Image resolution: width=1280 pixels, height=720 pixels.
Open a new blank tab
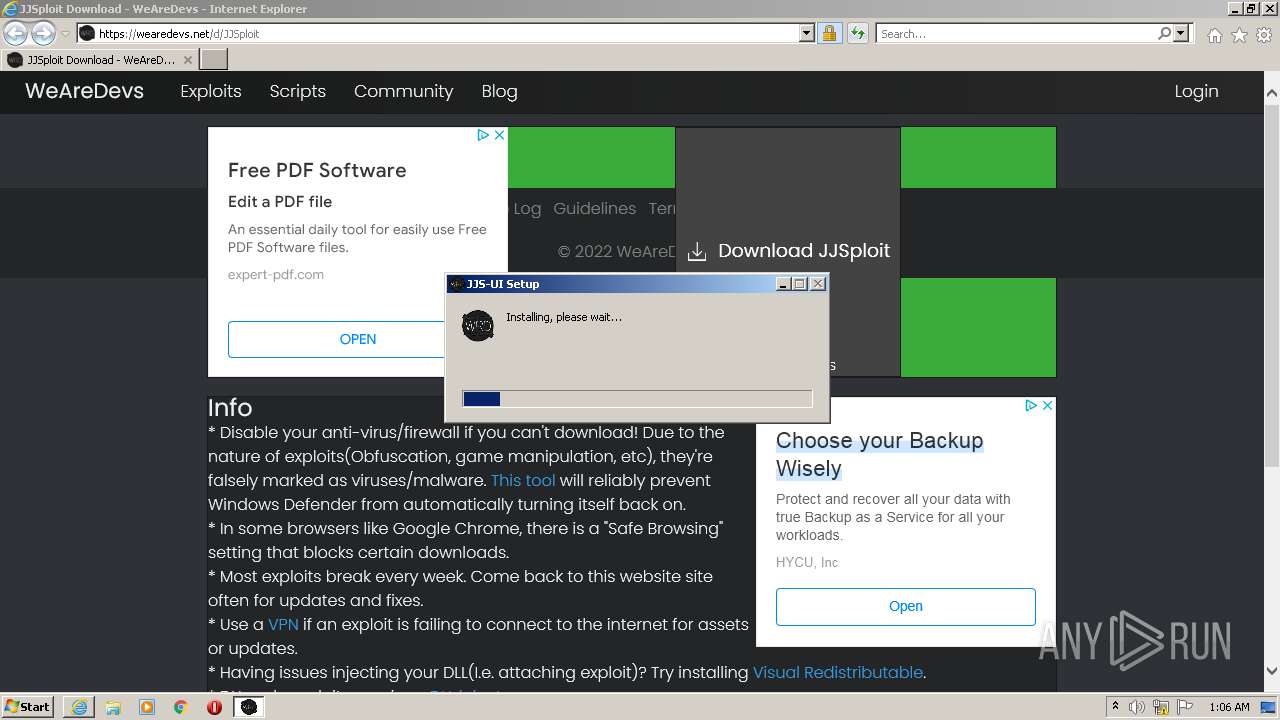click(214, 60)
